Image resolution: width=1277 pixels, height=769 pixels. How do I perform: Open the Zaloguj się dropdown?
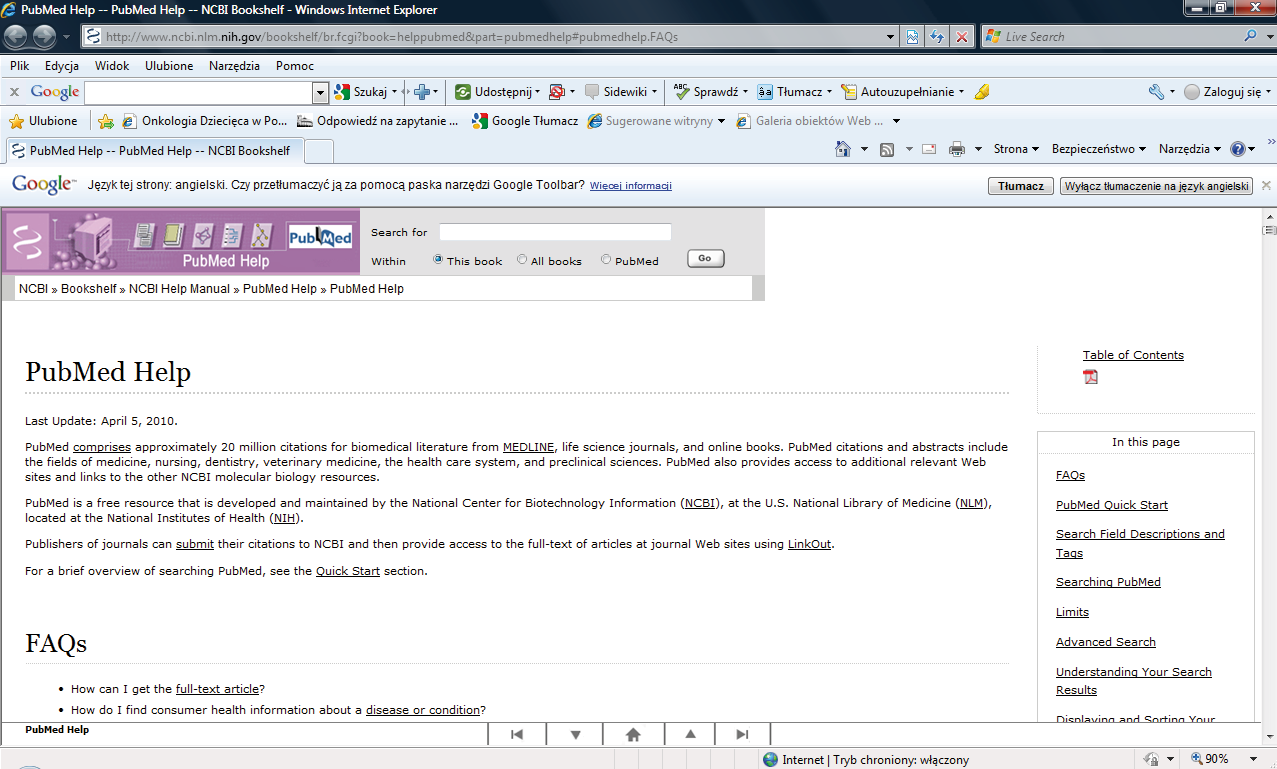pos(1268,92)
